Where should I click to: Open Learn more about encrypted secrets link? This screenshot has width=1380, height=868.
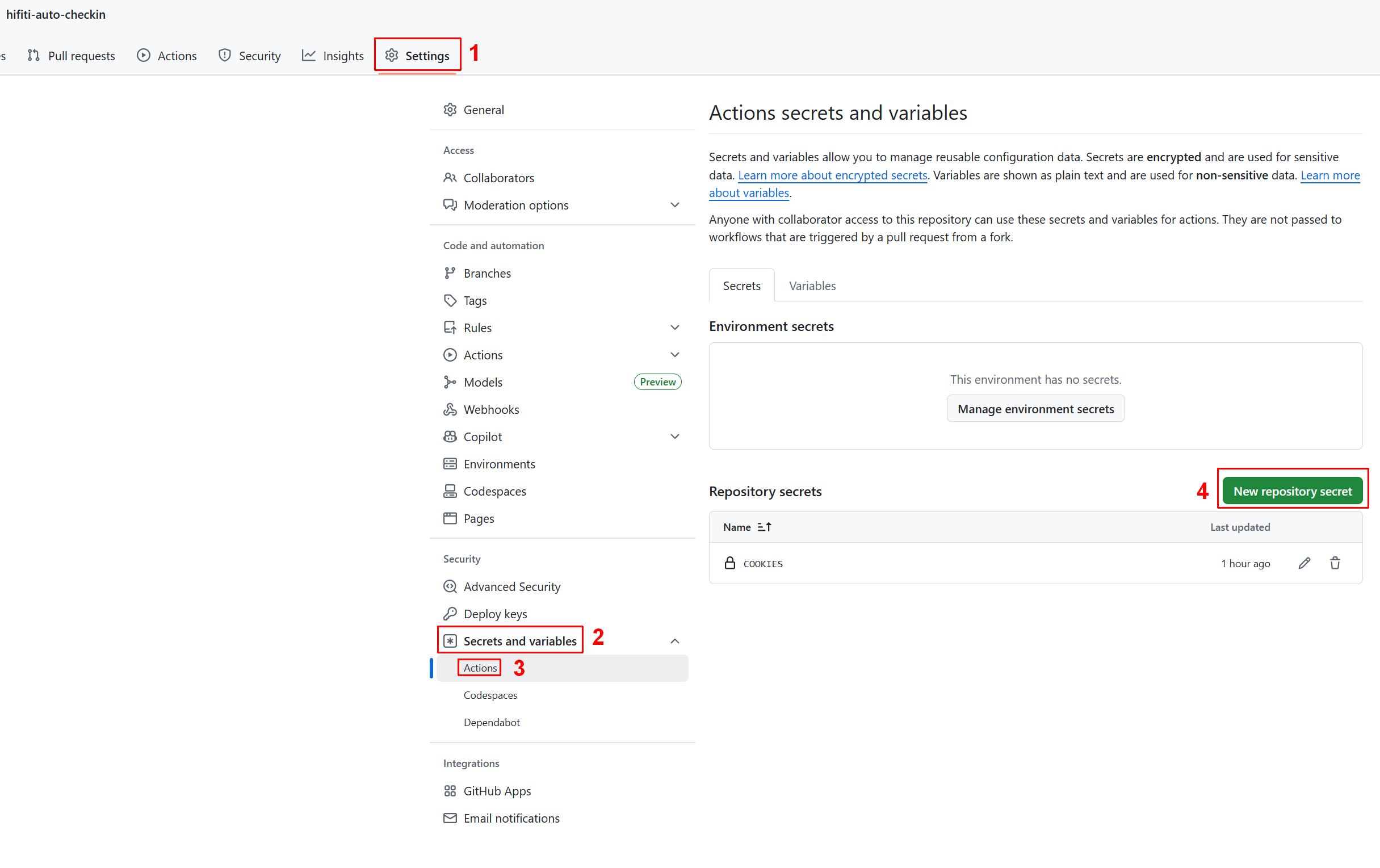coord(832,175)
